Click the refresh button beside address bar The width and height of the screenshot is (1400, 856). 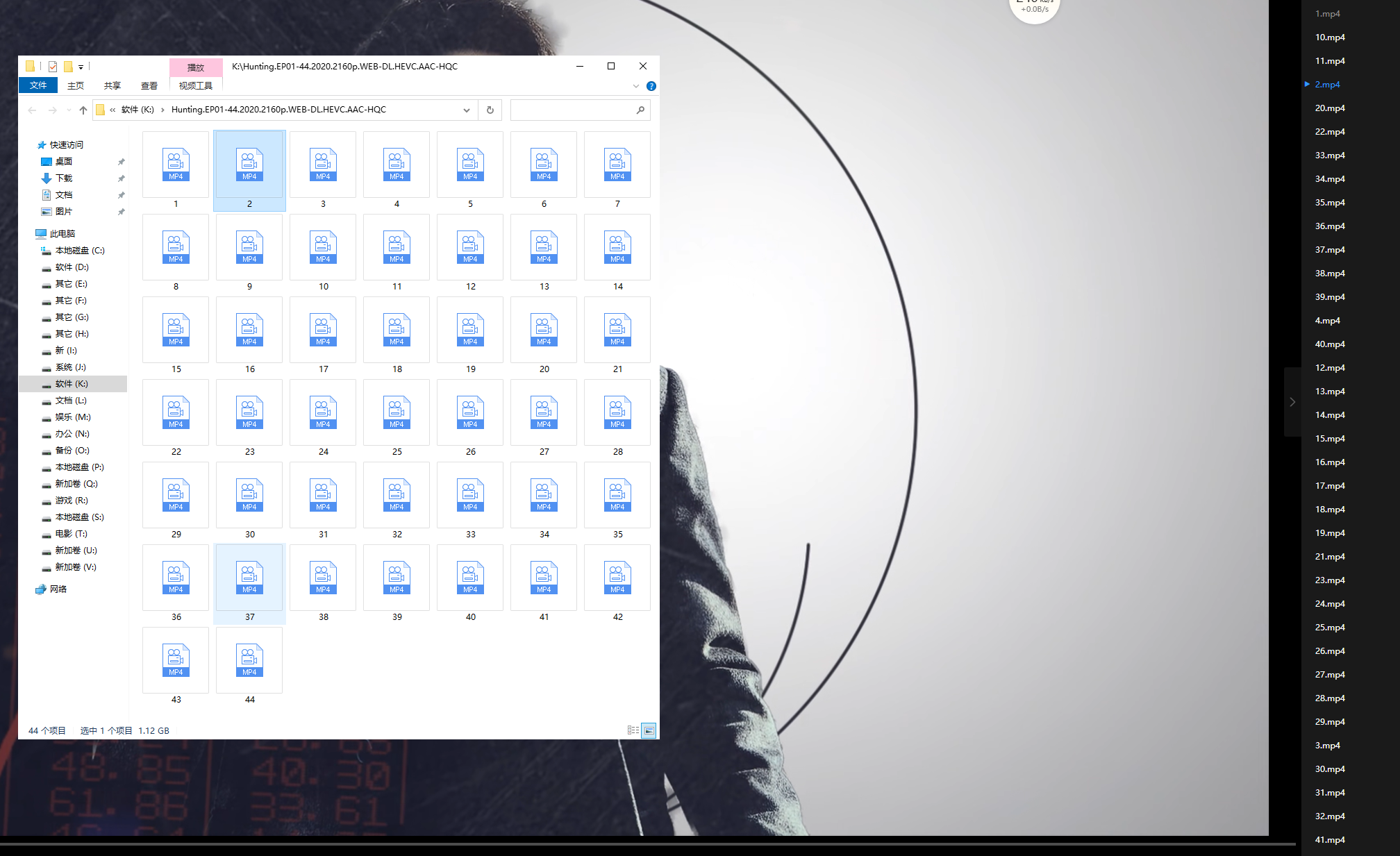coord(490,110)
